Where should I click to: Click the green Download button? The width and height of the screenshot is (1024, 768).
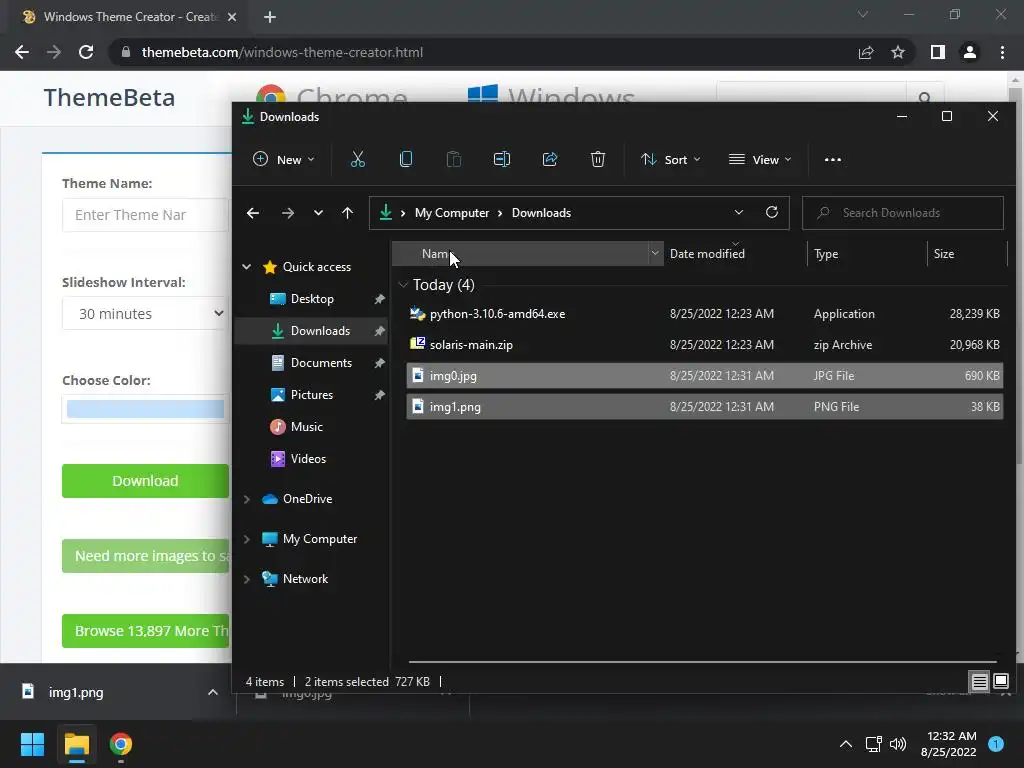tap(145, 481)
